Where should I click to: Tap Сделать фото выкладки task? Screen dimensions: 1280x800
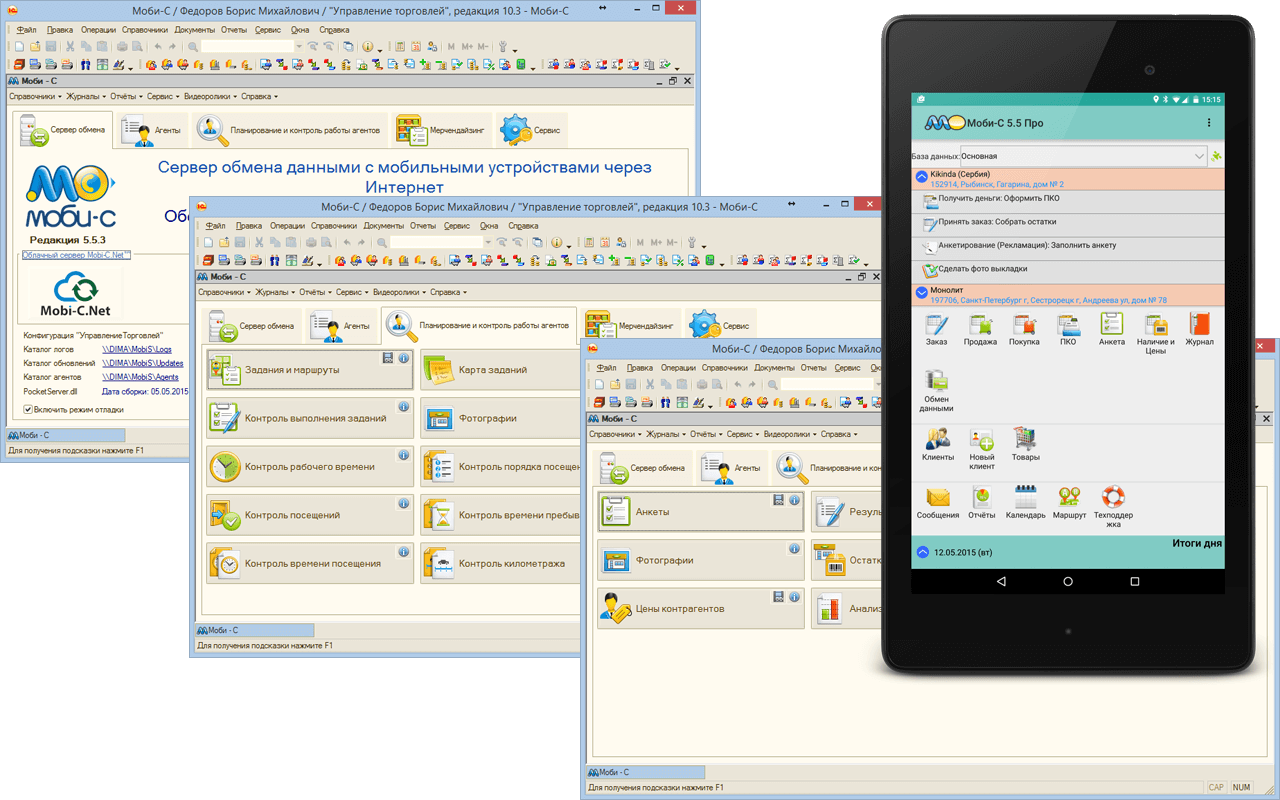1067,271
